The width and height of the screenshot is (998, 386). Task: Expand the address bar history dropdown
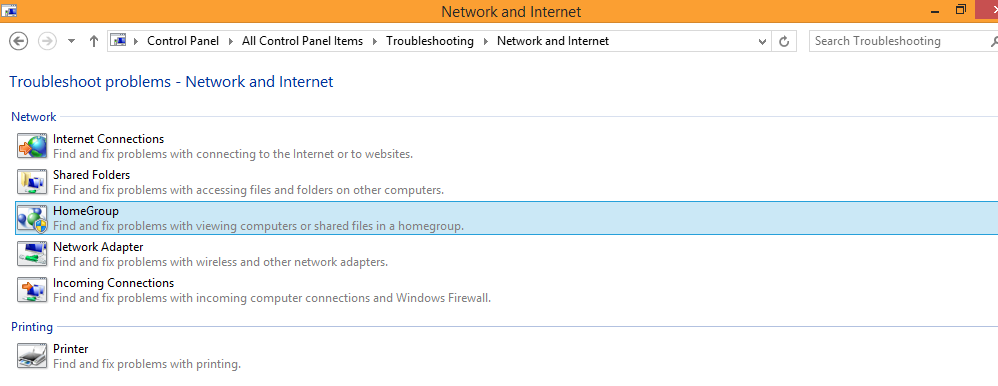763,41
